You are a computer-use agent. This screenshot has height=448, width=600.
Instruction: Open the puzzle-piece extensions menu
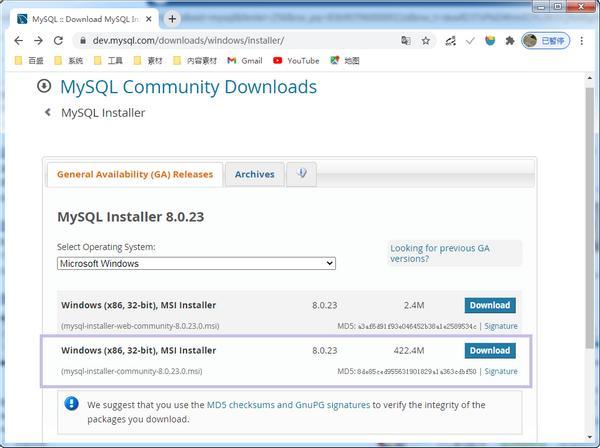tap(510, 41)
